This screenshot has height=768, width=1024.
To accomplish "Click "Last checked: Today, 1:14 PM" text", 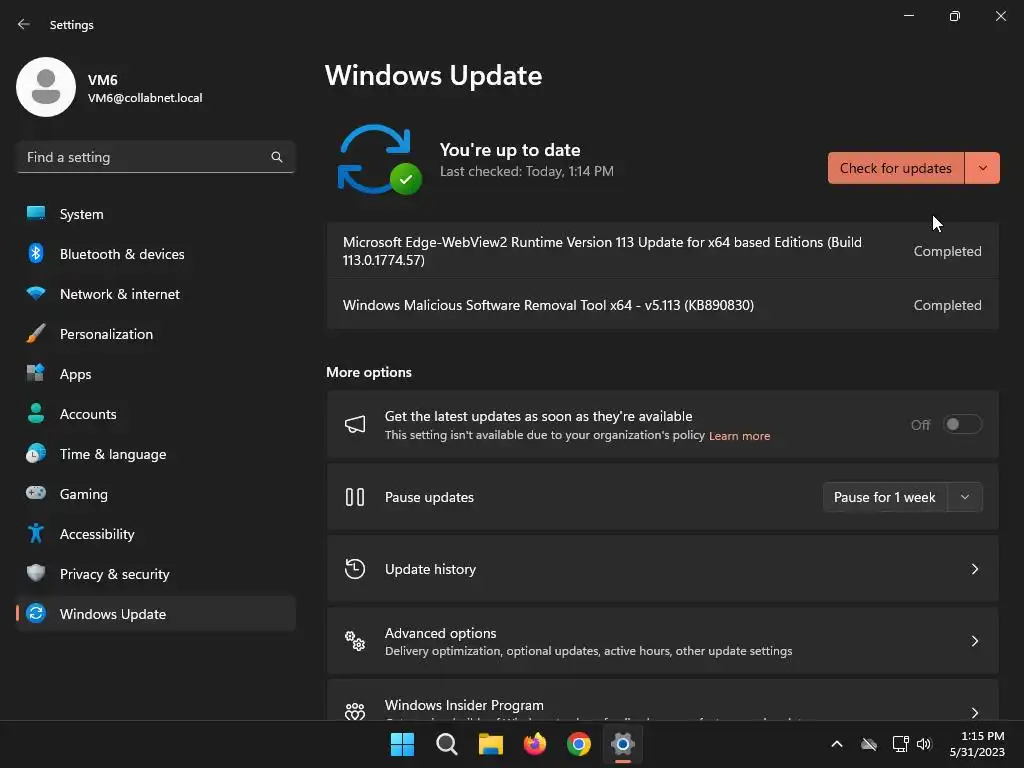I will [526, 171].
